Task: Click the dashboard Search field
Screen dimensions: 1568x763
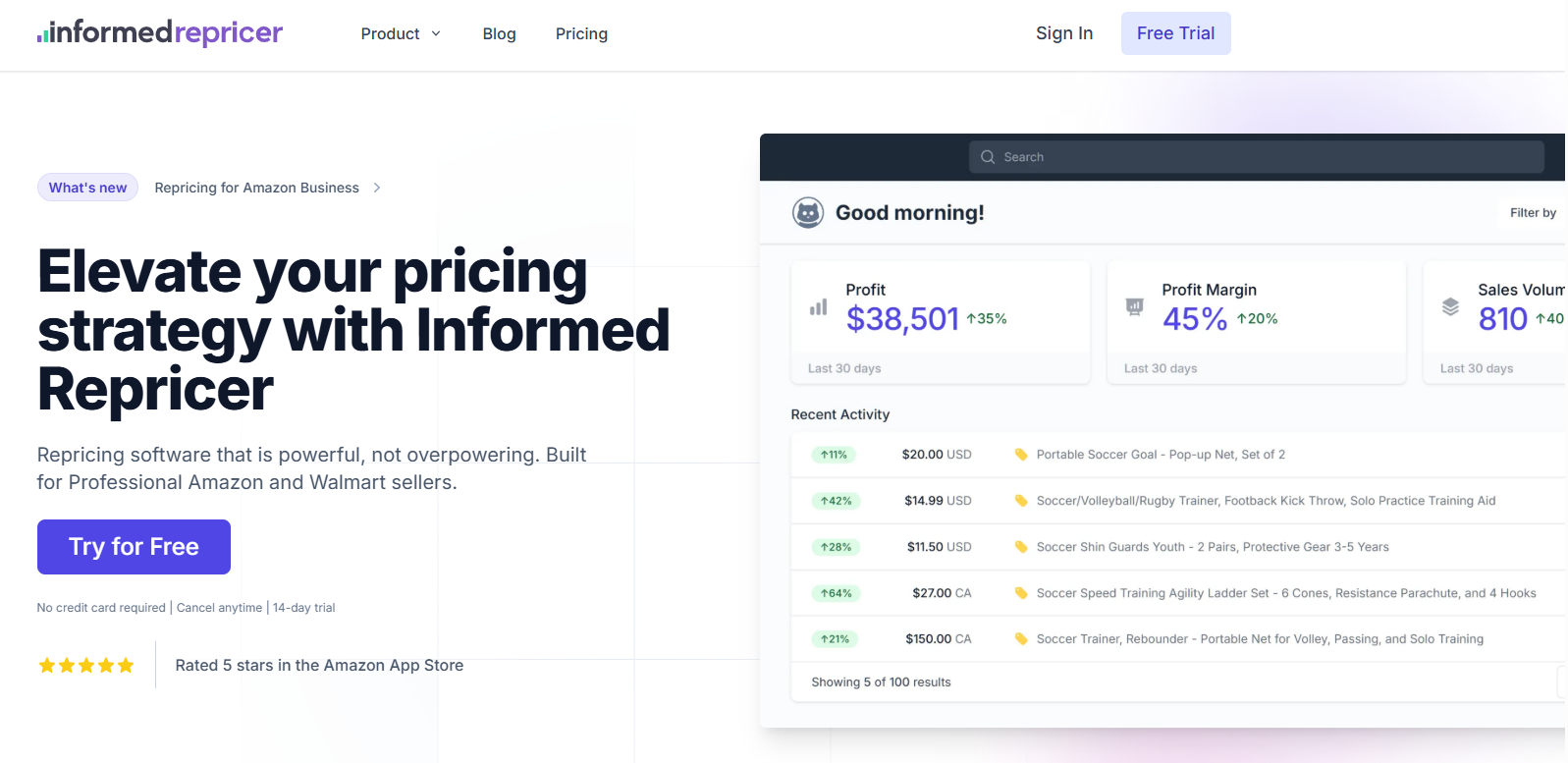Action: 1257,157
